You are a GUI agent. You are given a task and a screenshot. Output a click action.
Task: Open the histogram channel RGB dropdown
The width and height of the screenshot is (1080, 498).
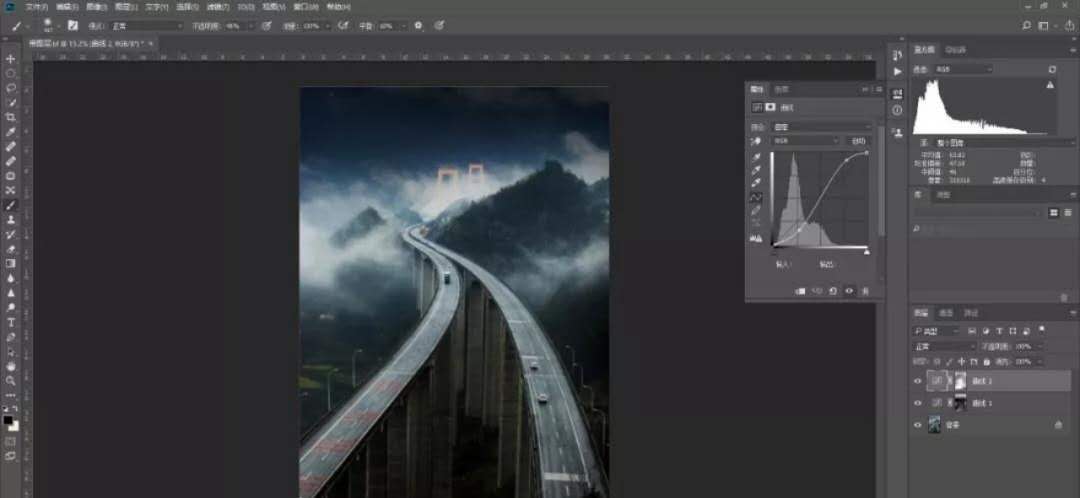[963, 69]
